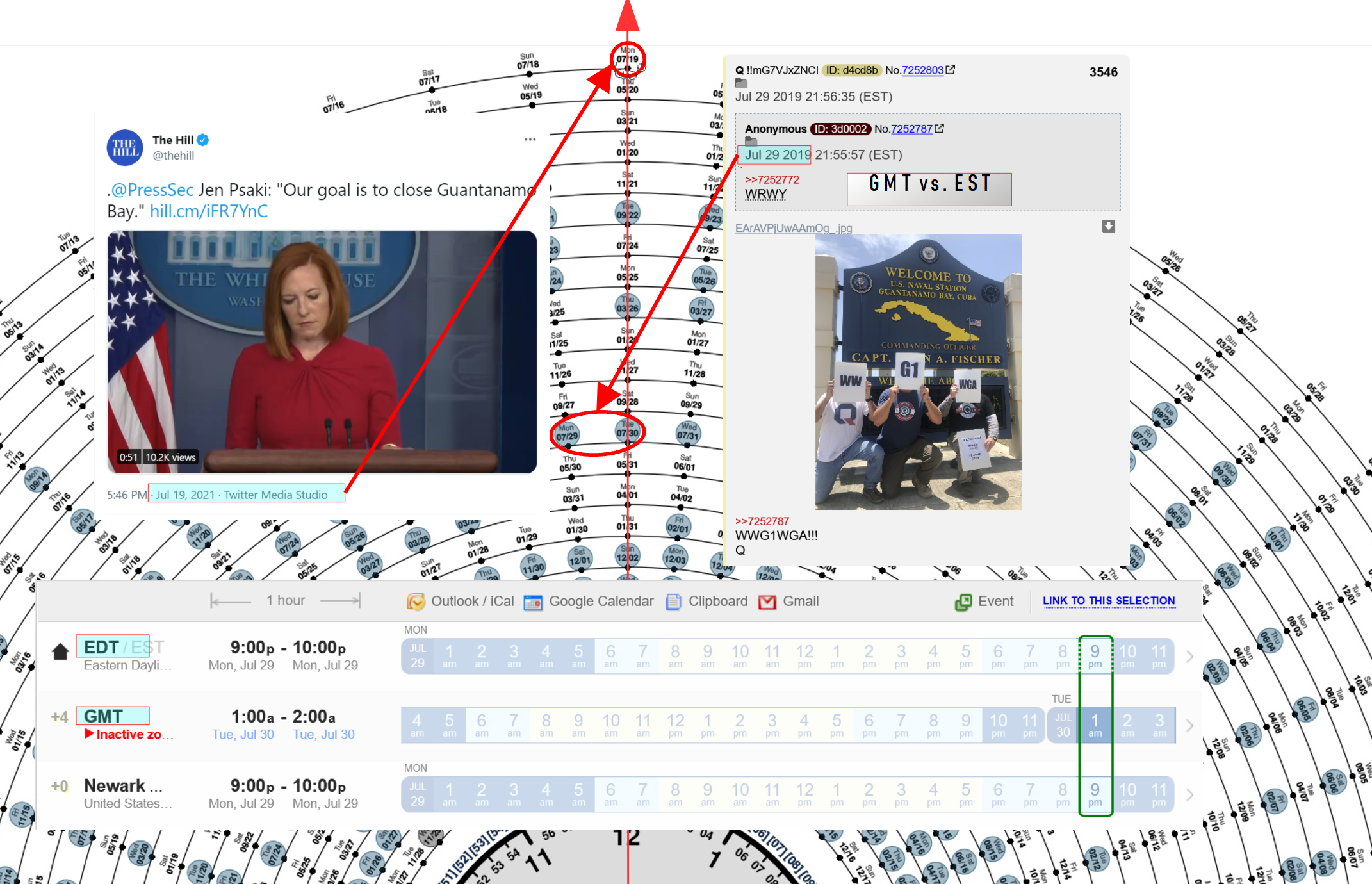
Task: Click the Tue 07/30 date node
Action: [628, 432]
